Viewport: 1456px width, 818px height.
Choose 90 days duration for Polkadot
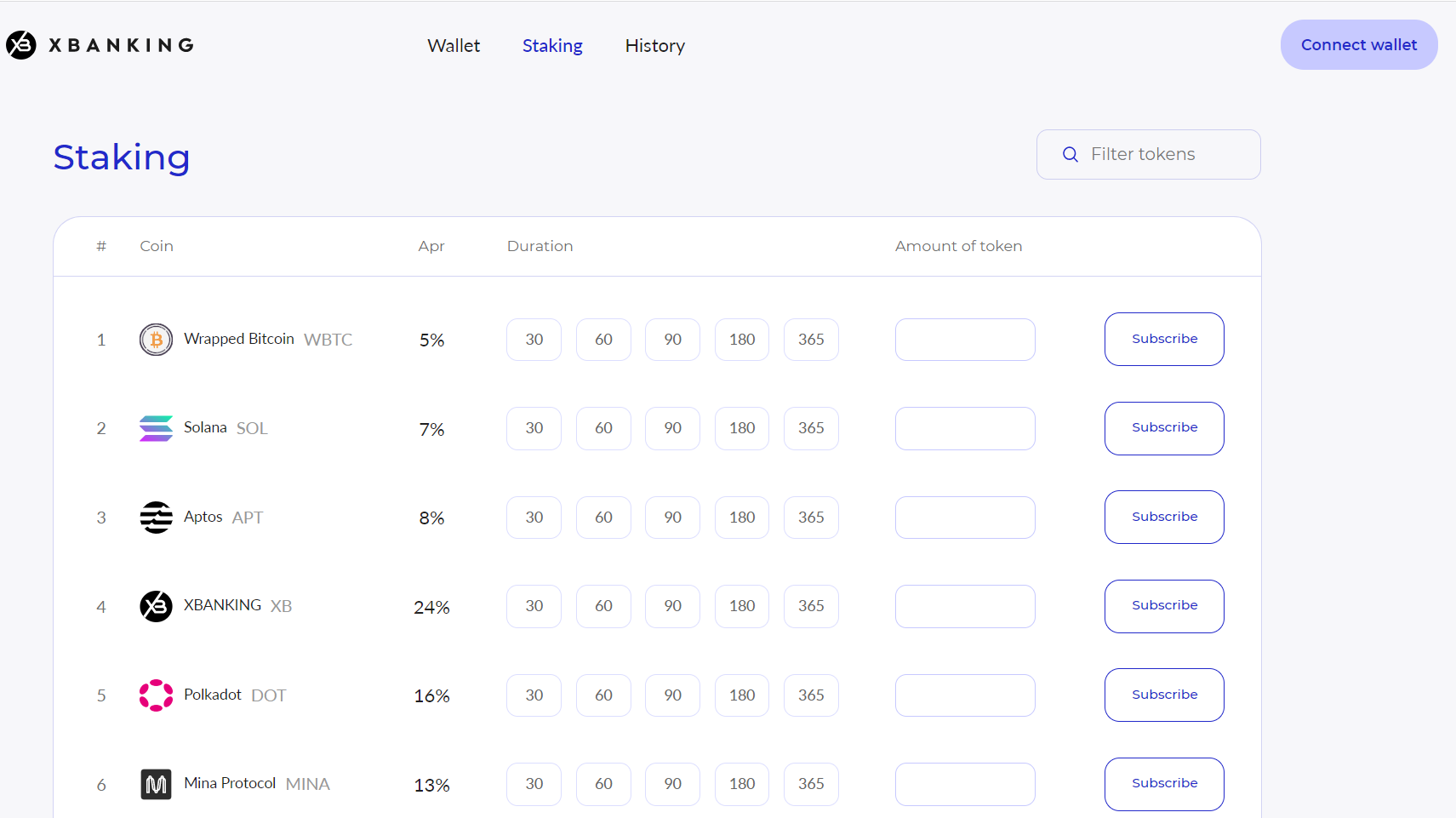point(672,695)
